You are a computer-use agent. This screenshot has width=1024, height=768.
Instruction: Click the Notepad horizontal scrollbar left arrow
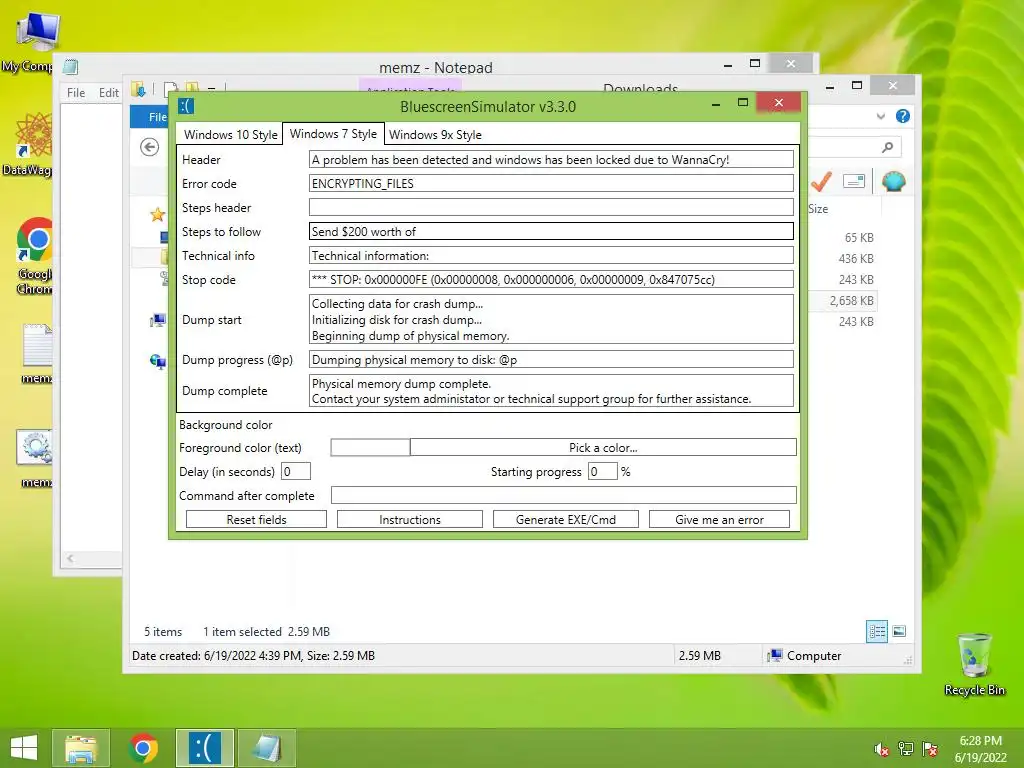point(70,558)
